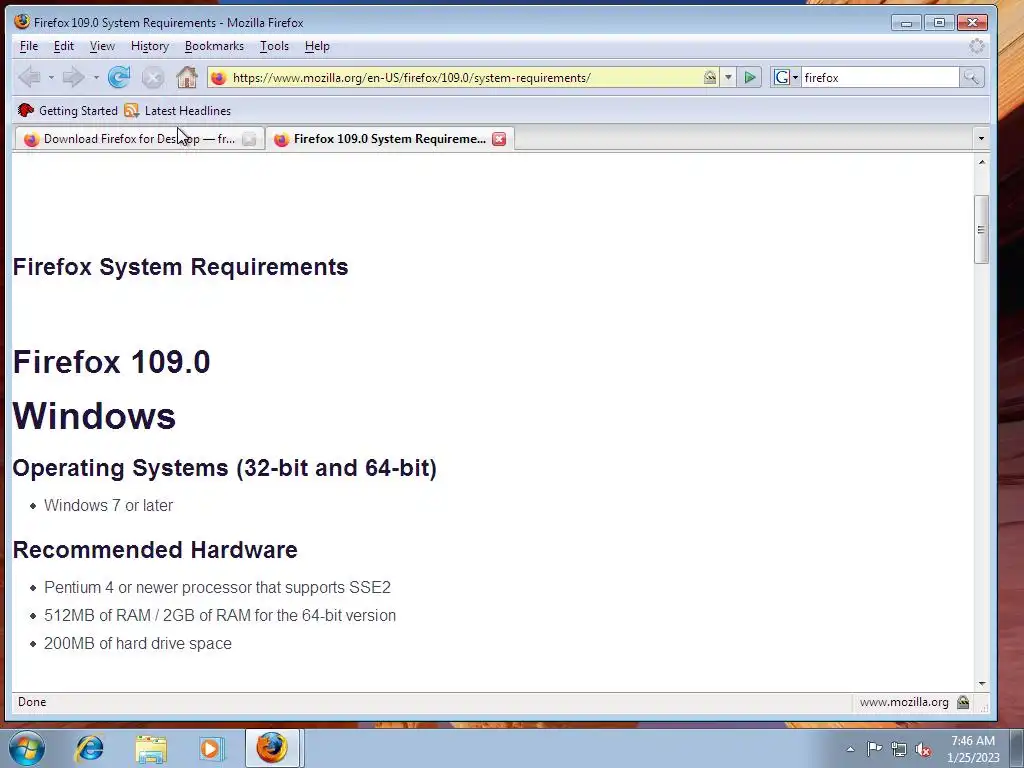This screenshot has height=768, width=1024.
Task: Click the activity throbber icon
Action: coord(976,46)
